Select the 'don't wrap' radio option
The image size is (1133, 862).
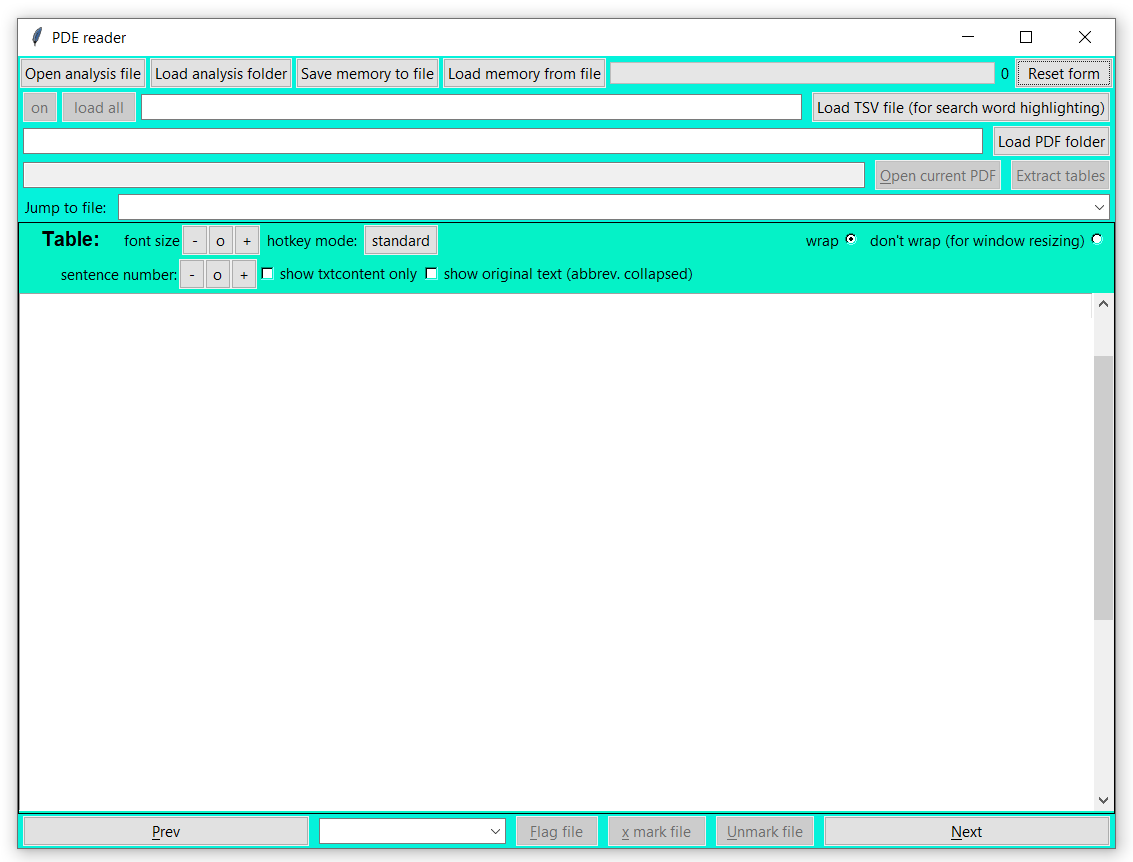pyautogui.click(x=1097, y=240)
